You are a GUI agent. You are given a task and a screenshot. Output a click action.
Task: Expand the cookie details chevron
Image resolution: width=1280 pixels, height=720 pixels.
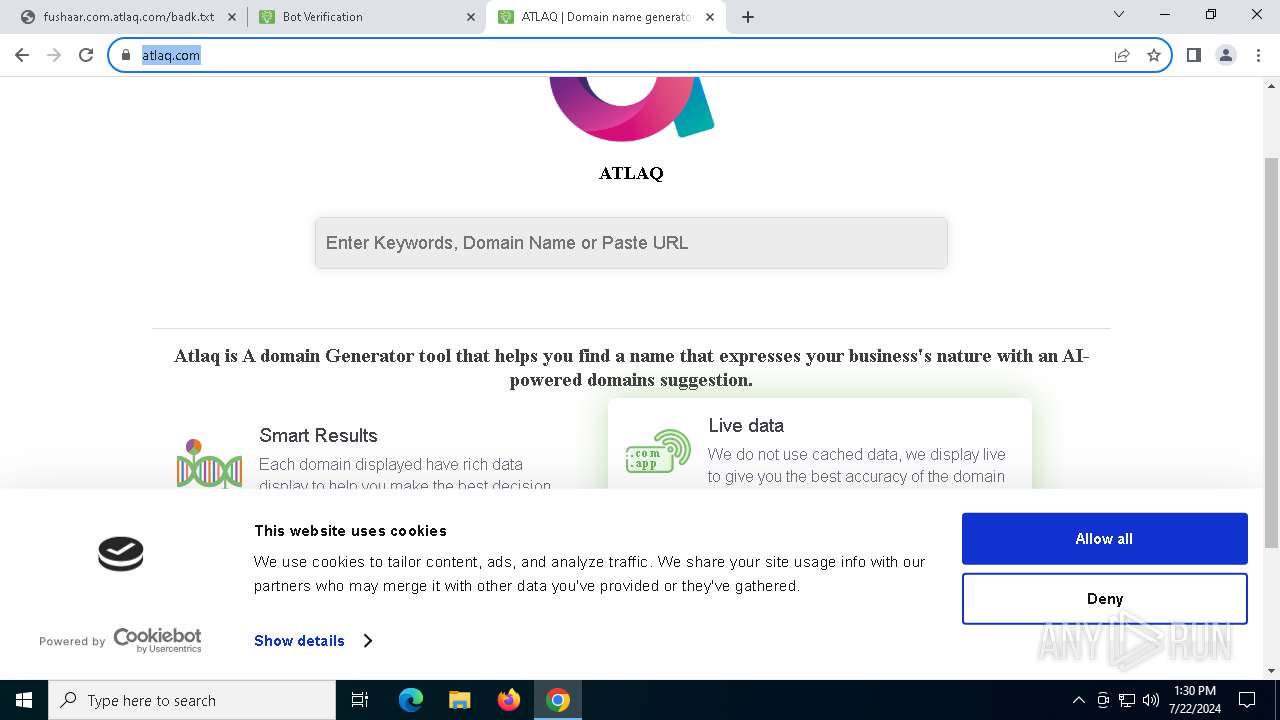tap(368, 641)
